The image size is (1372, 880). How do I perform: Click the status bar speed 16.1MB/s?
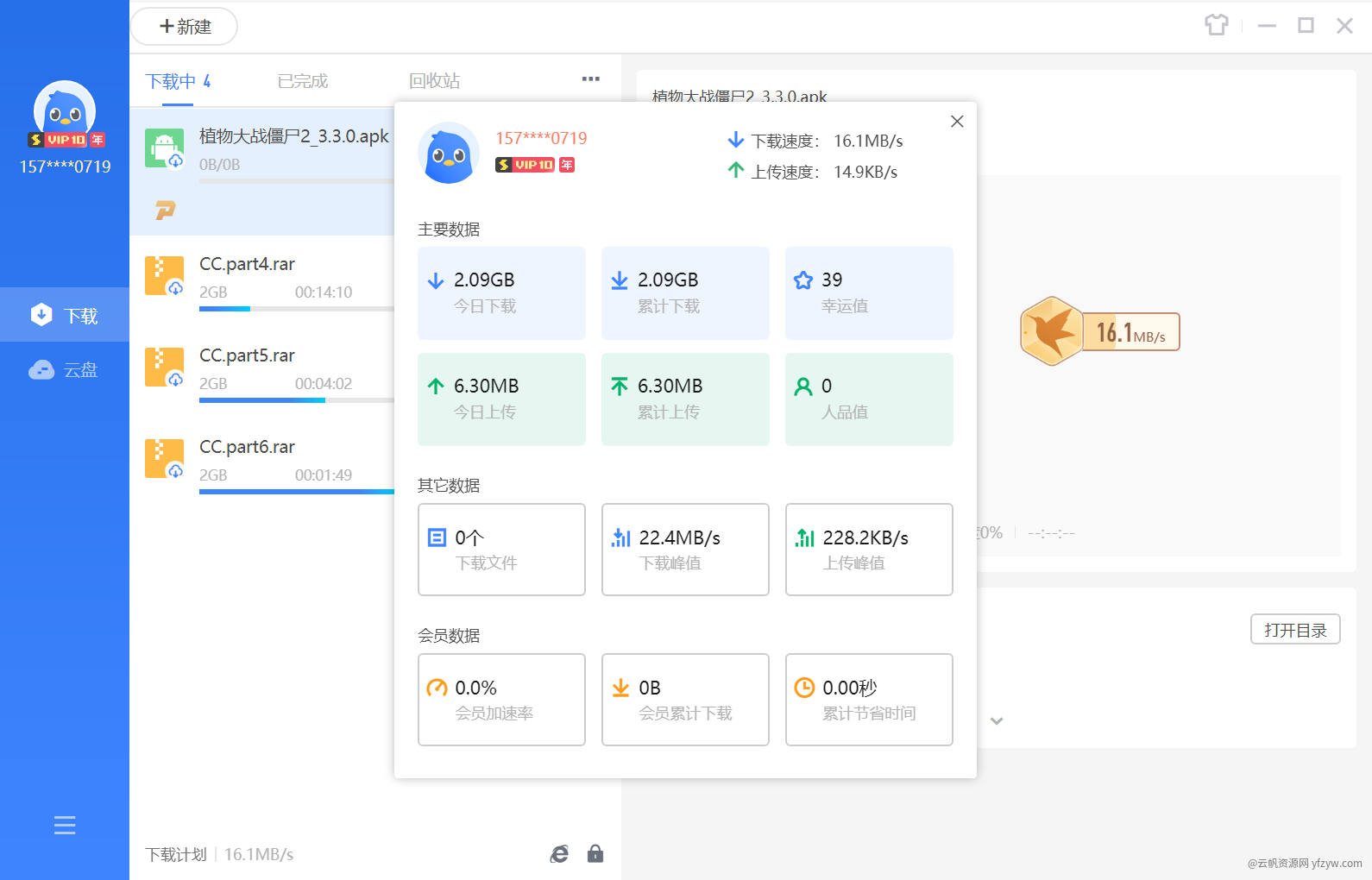pos(259,854)
